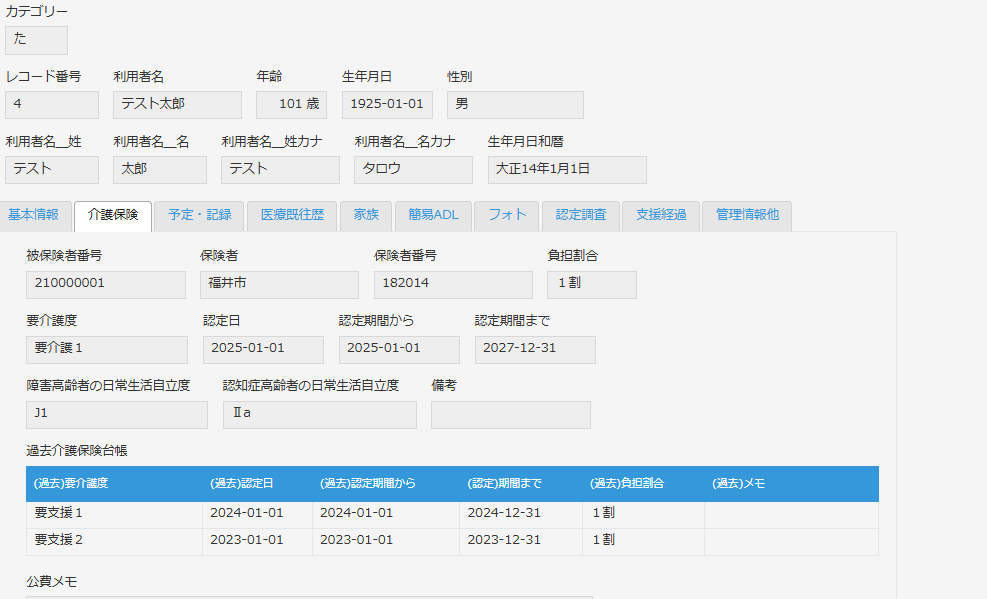Open the 医療既往歴 tab
Screen dimensions: 987x599
coord(292,215)
